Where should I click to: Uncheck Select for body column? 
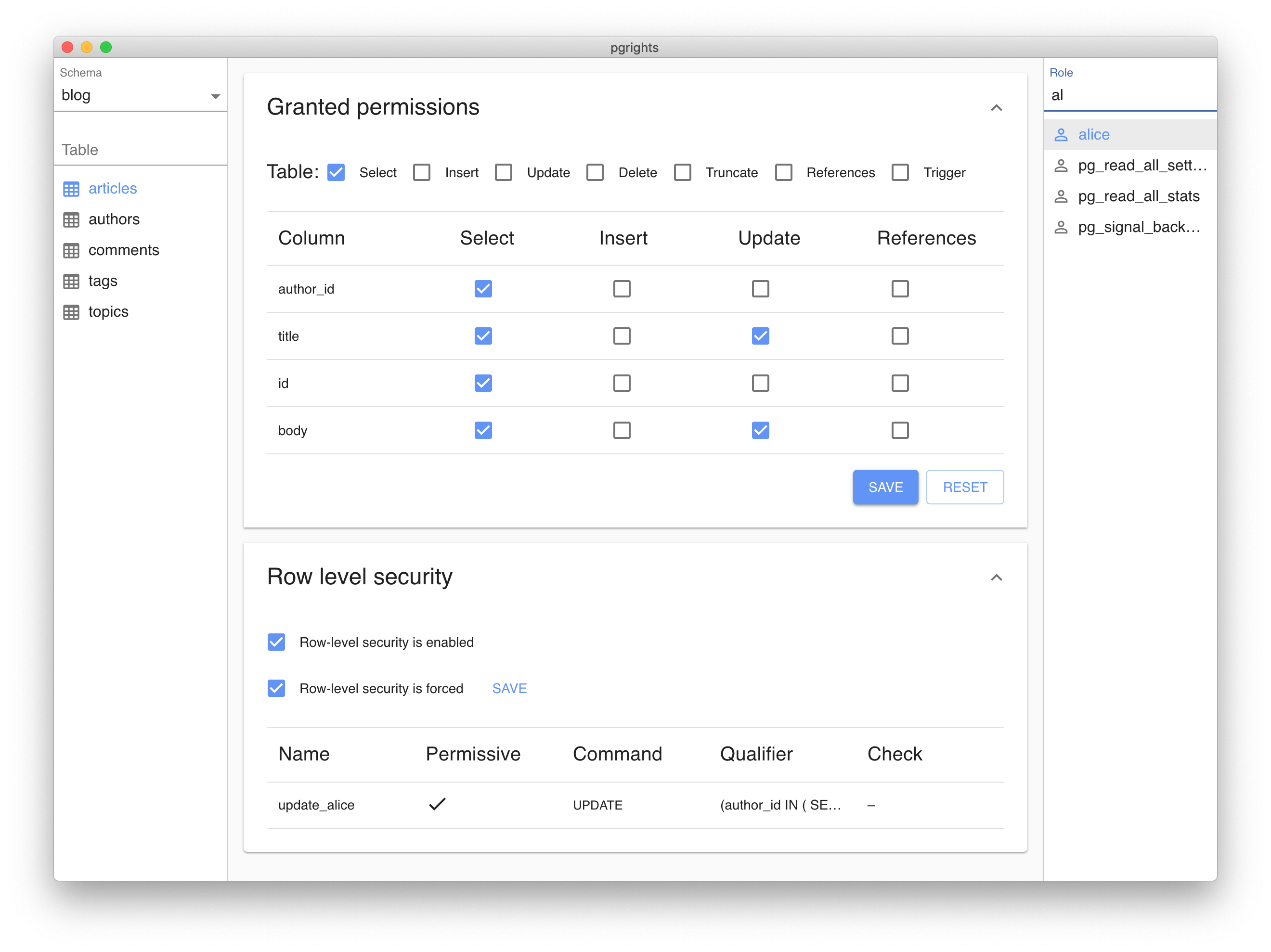click(483, 430)
